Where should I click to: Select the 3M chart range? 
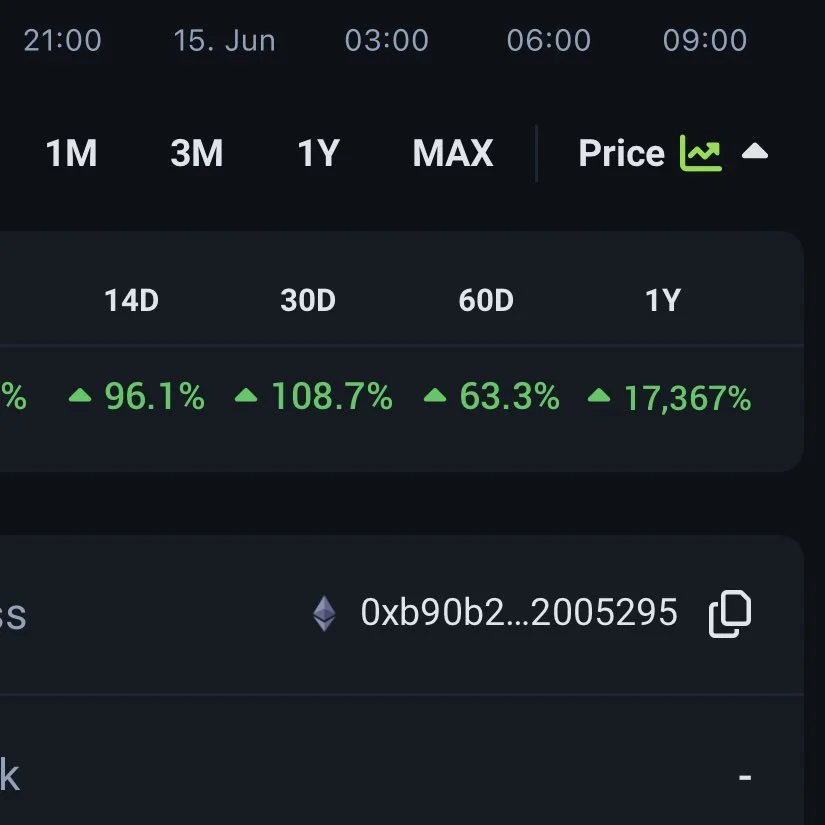(x=197, y=153)
